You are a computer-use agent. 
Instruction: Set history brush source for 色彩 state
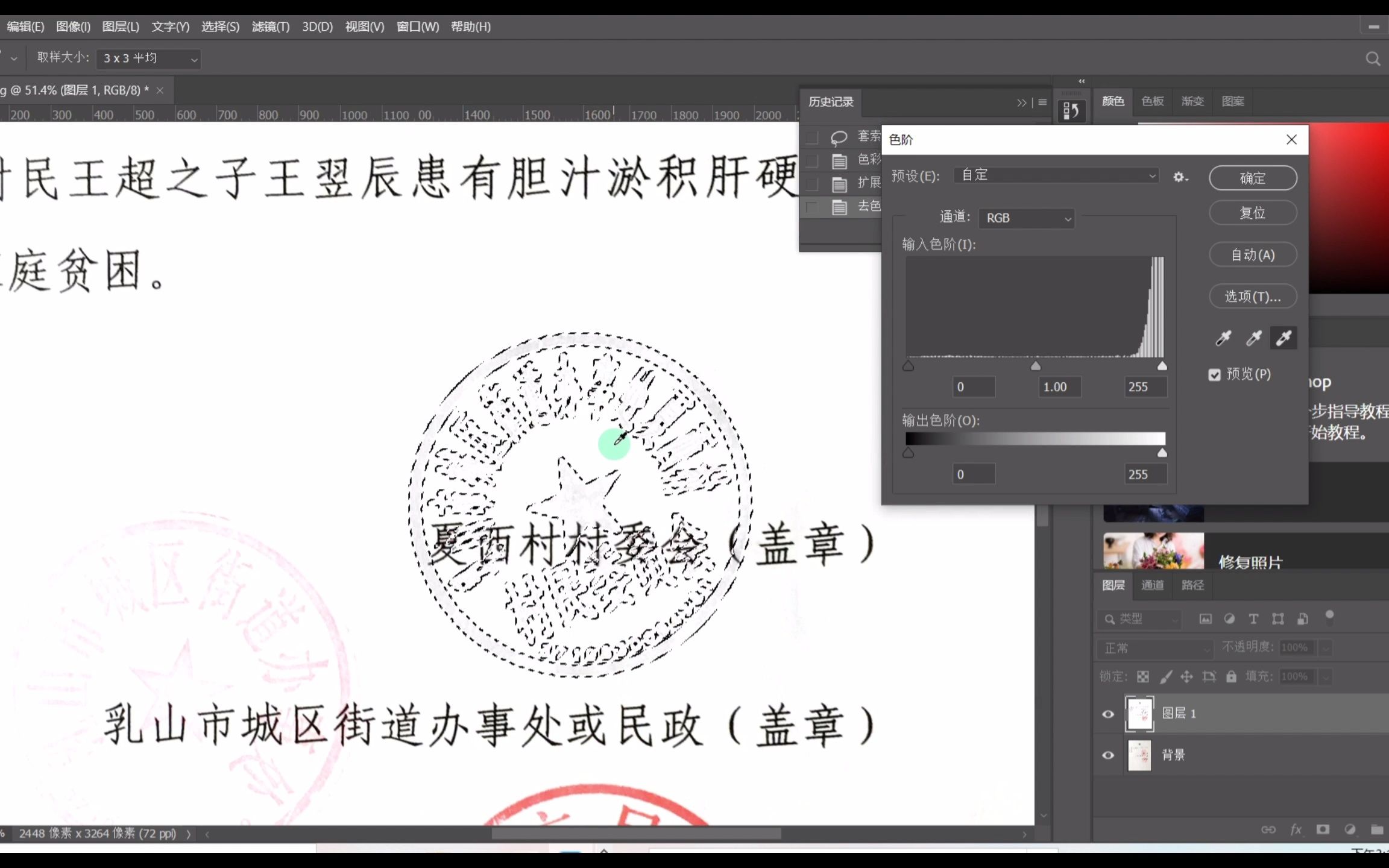tap(812, 161)
